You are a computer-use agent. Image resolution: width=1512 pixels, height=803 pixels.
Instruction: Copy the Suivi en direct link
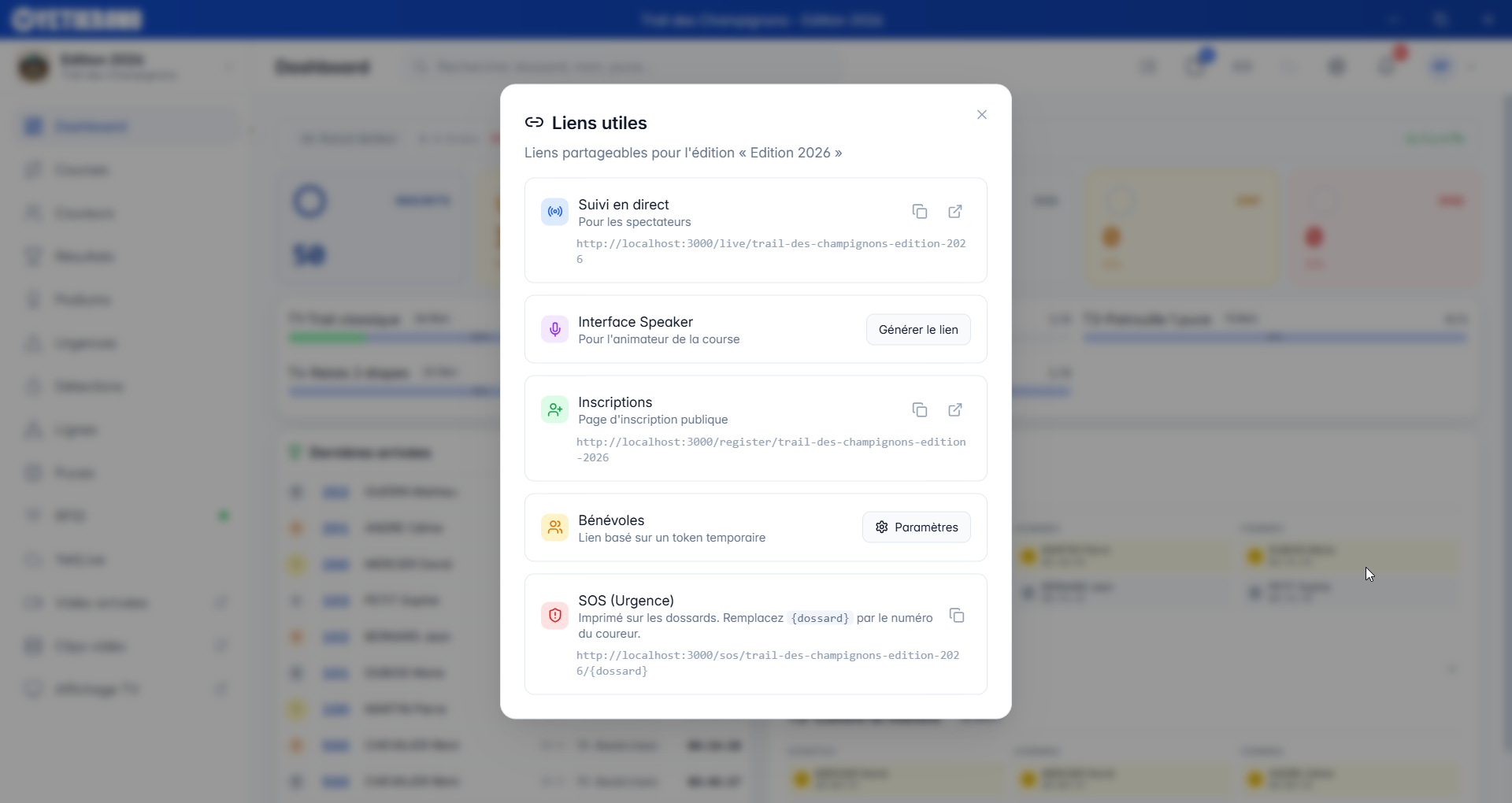point(919,212)
